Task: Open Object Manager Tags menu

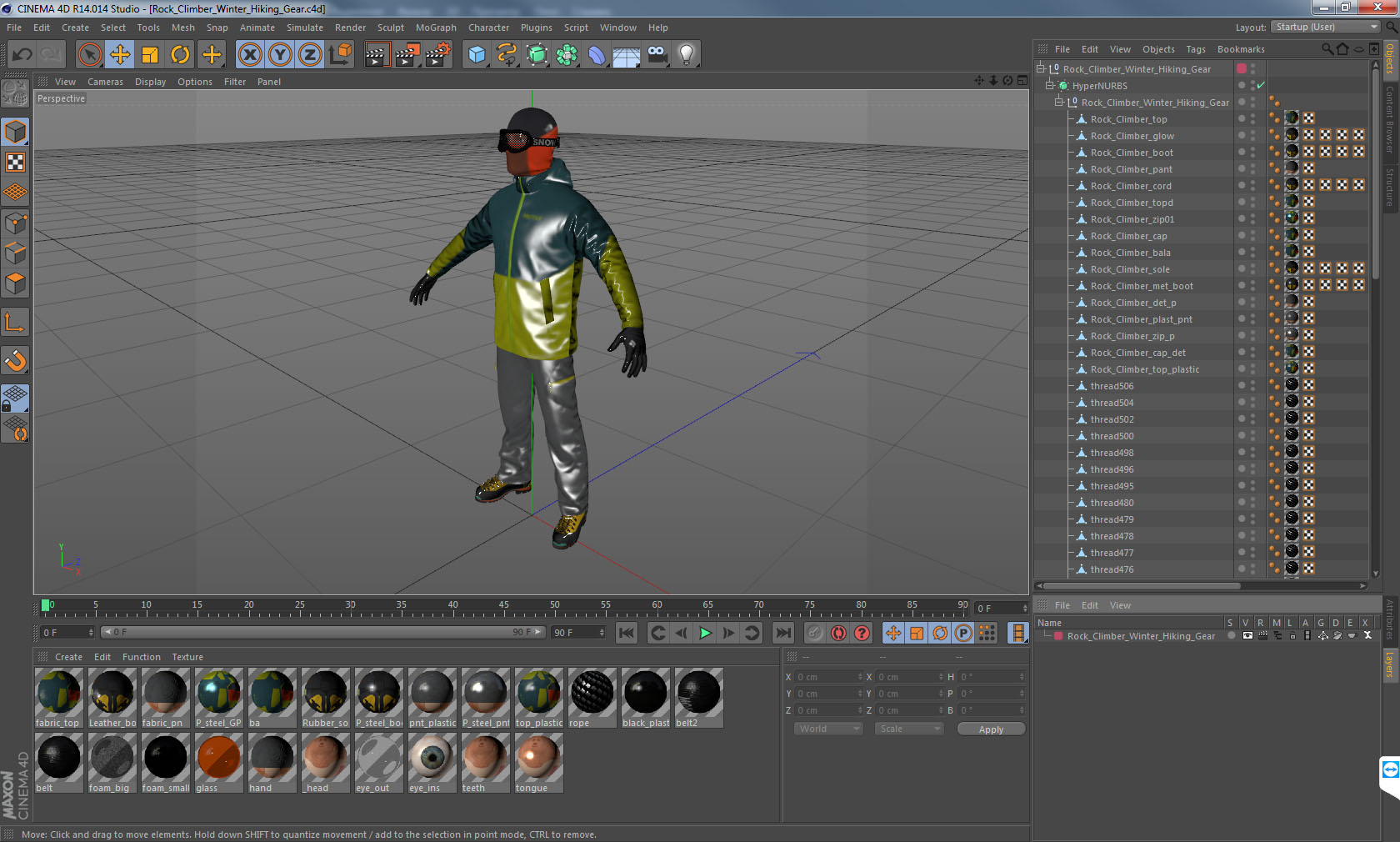Action: [x=1196, y=49]
